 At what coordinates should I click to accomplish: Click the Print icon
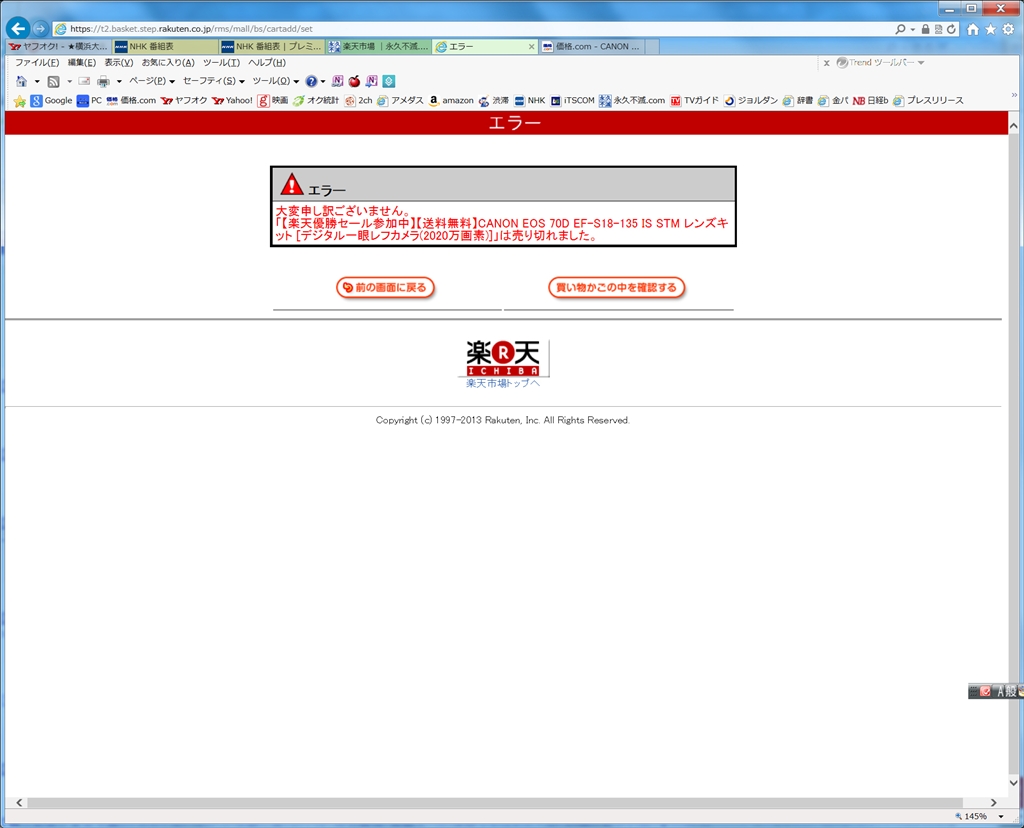(x=103, y=82)
